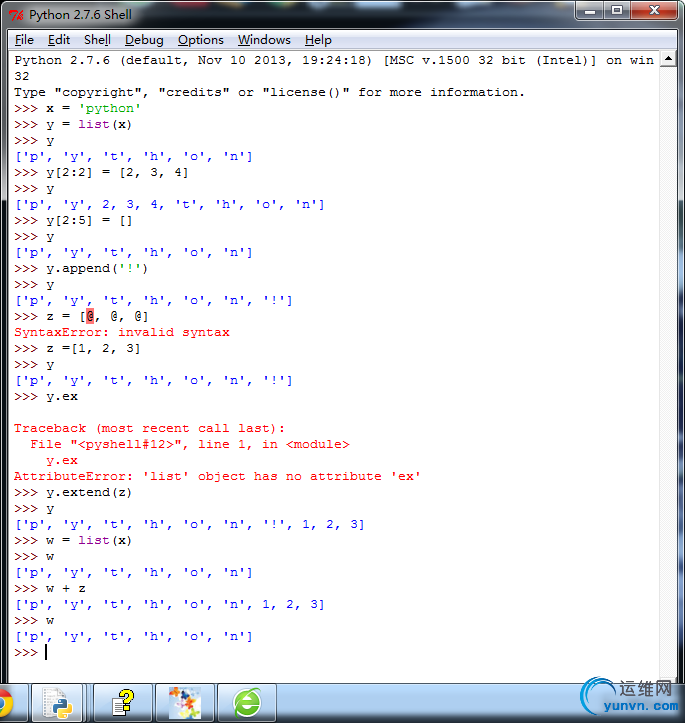Screen dimensions: 685x723
Task: Click the output list ending '!', 1, 2, 3]
Action: (190, 525)
